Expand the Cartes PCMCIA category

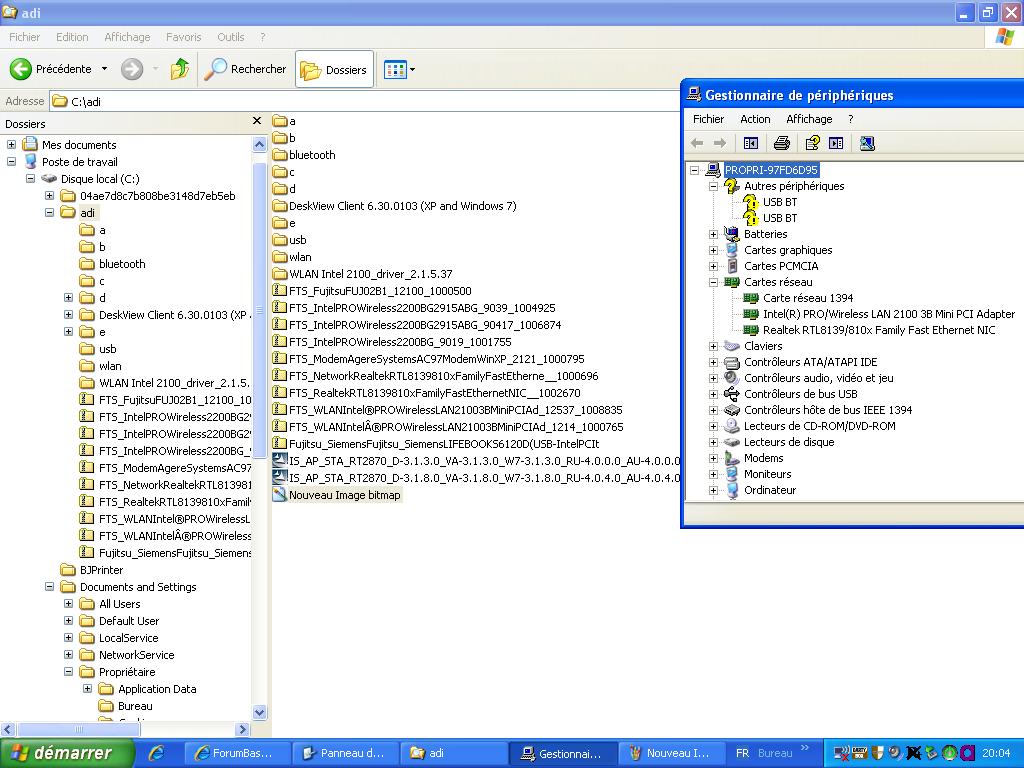tap(714, 266)
